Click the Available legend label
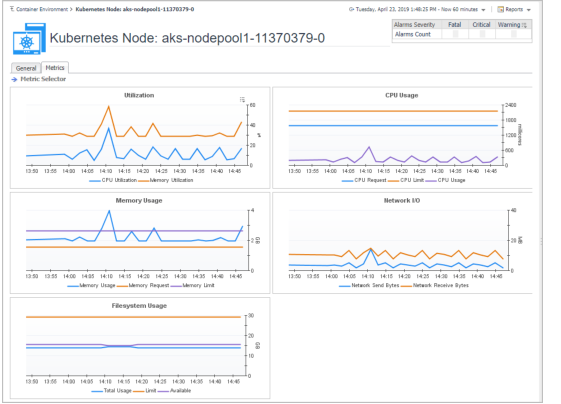Image resolution: width=561 pixels, height=404 pixels. [180, 391]
